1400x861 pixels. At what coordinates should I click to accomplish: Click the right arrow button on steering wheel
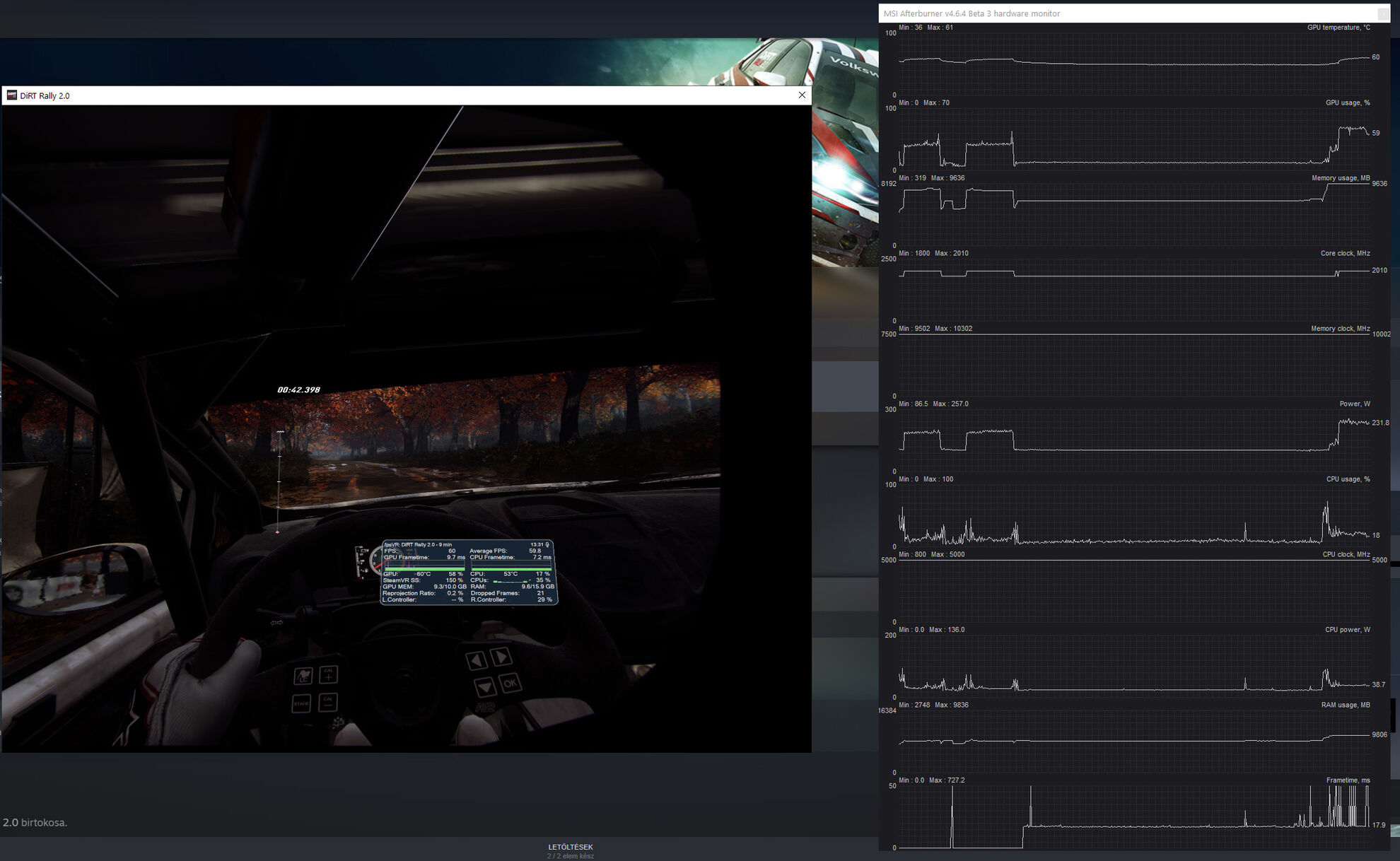(501, 657)
